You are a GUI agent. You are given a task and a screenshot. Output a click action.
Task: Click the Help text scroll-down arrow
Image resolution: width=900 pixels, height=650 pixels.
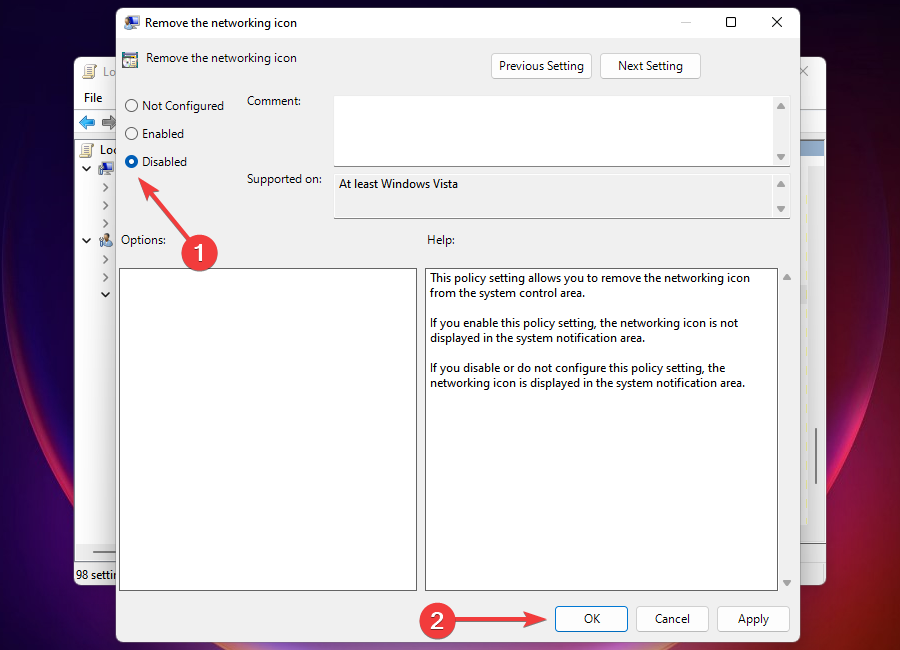point(786,583)
